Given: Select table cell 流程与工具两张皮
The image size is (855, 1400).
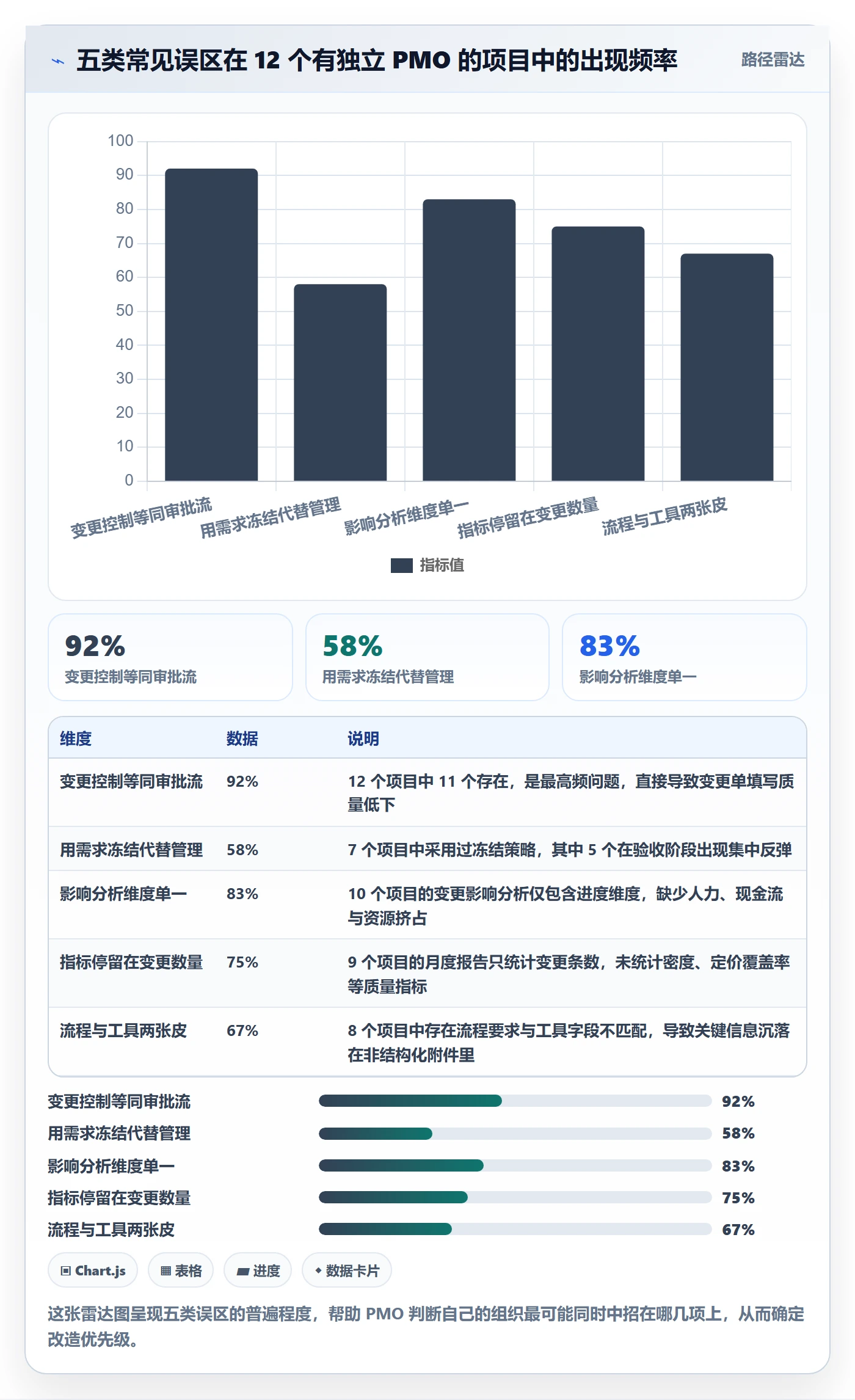Looking at the screenshot, I should point(123,1030).
